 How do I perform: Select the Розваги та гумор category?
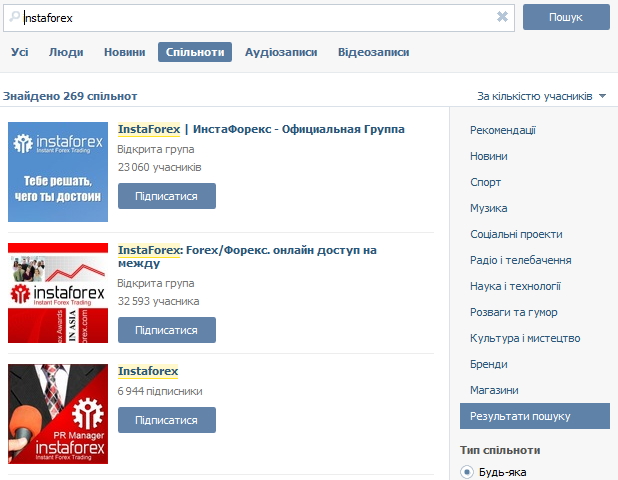pyautogui.click(x=514, y=312)
